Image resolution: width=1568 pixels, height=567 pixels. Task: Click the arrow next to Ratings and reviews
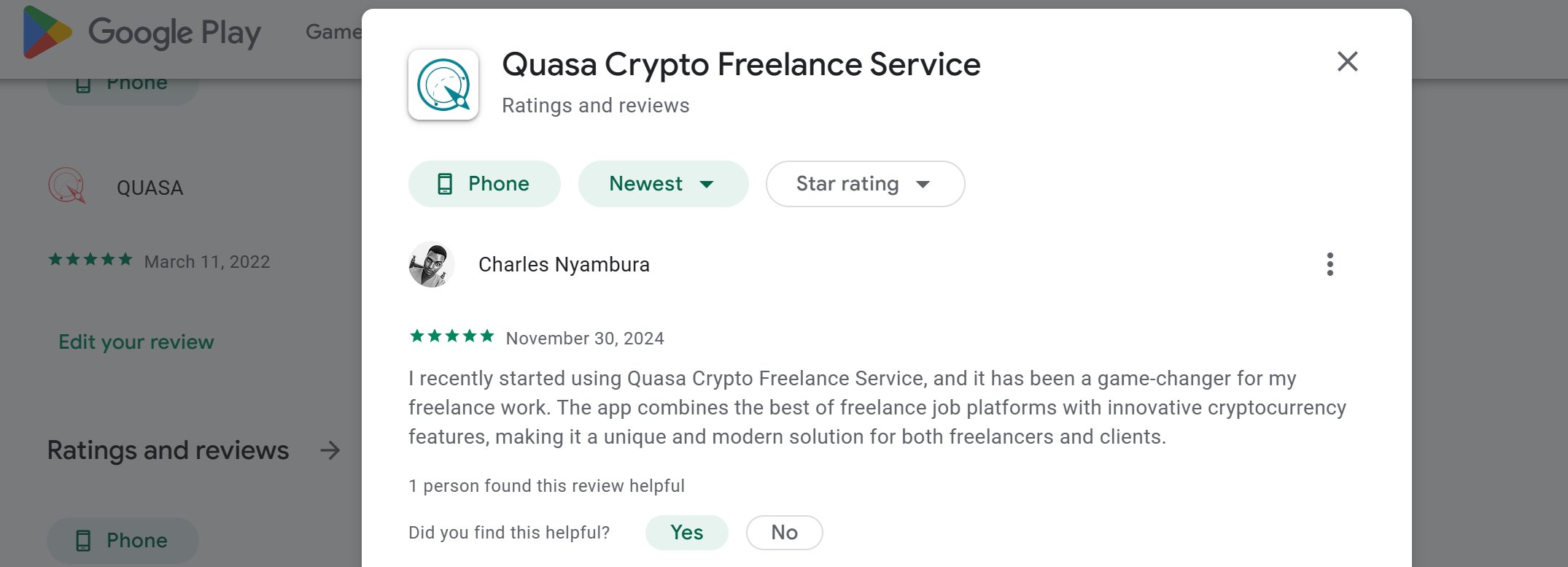point(330,451)
